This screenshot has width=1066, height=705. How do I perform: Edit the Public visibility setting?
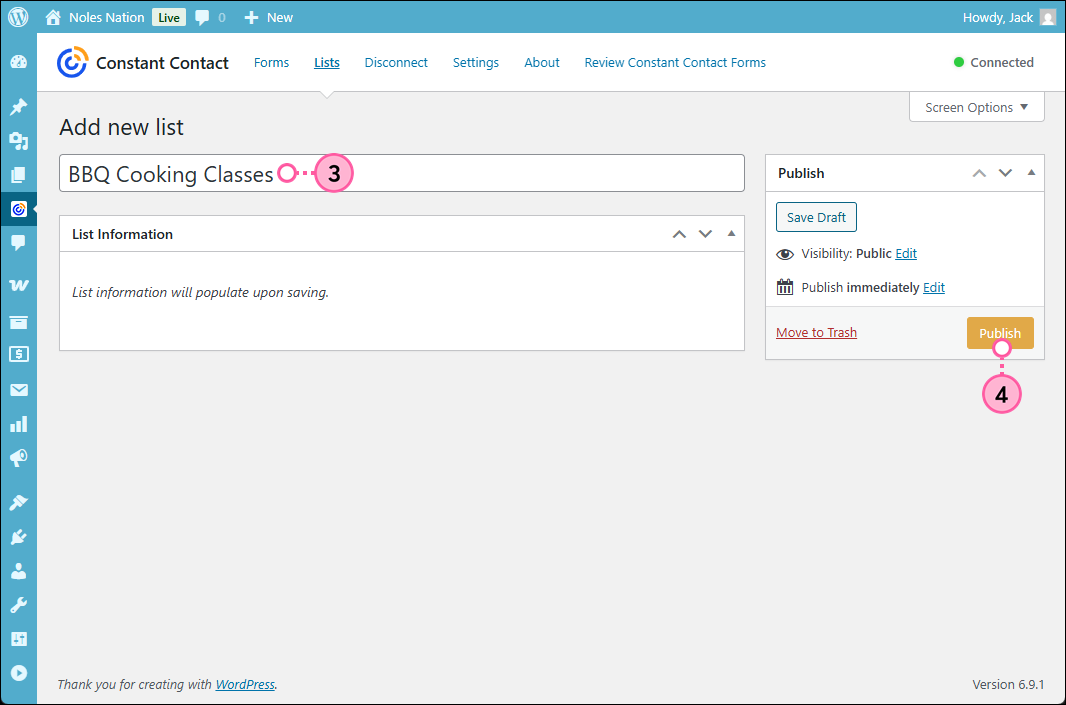coord(905,253)
